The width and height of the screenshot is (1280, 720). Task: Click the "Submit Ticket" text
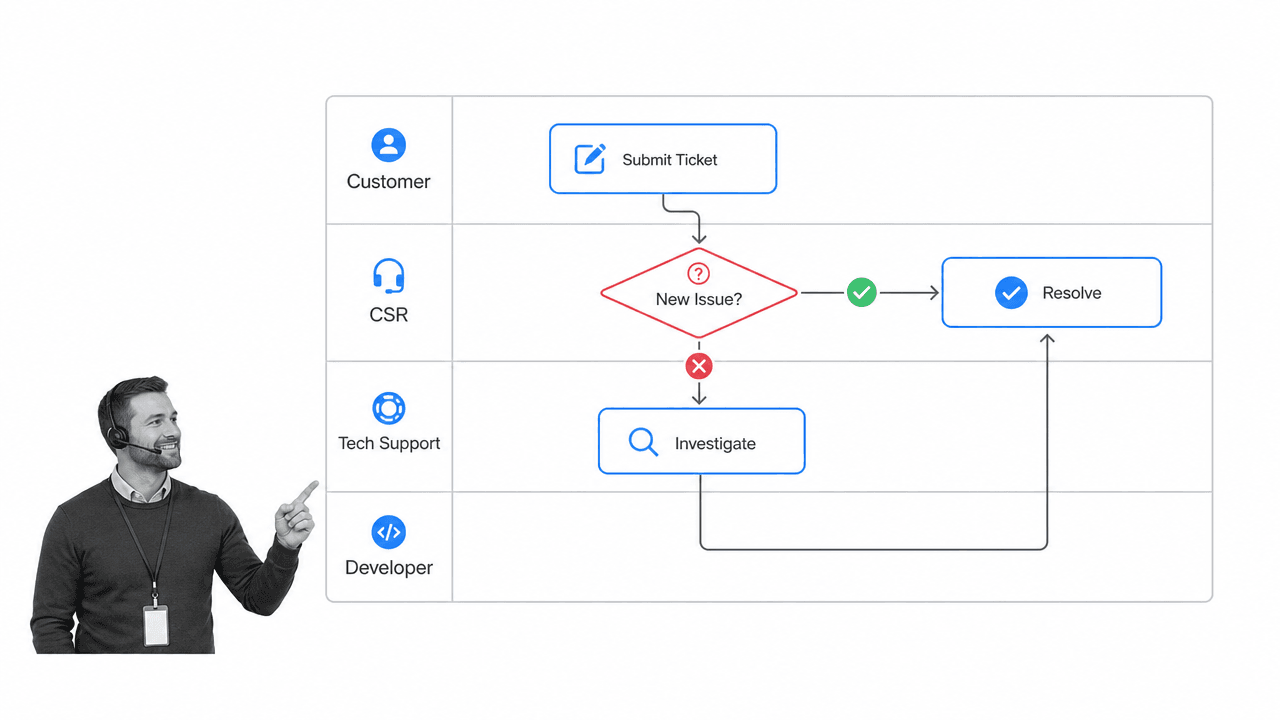(x=670, y=159)
